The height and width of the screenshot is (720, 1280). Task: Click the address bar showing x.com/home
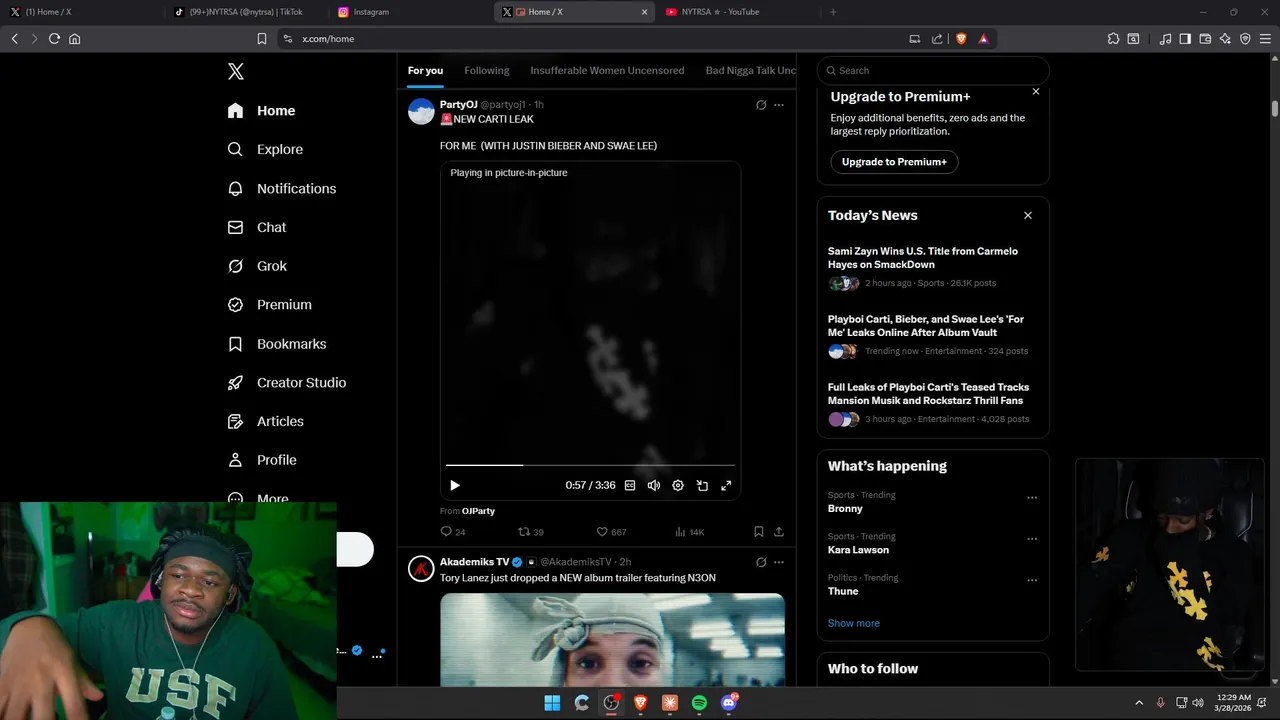click(x=590, y=39)
